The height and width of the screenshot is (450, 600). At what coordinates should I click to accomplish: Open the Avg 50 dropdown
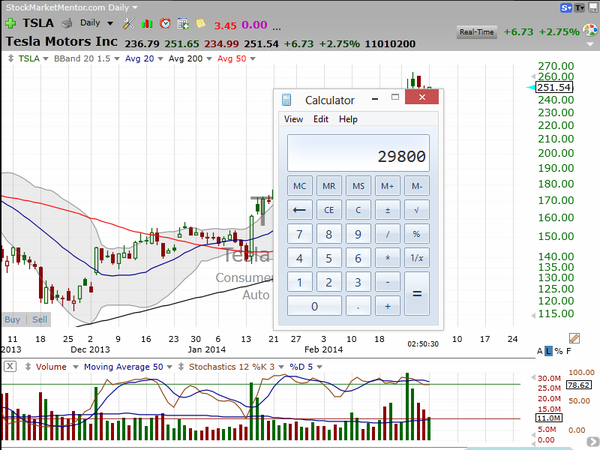253,59
